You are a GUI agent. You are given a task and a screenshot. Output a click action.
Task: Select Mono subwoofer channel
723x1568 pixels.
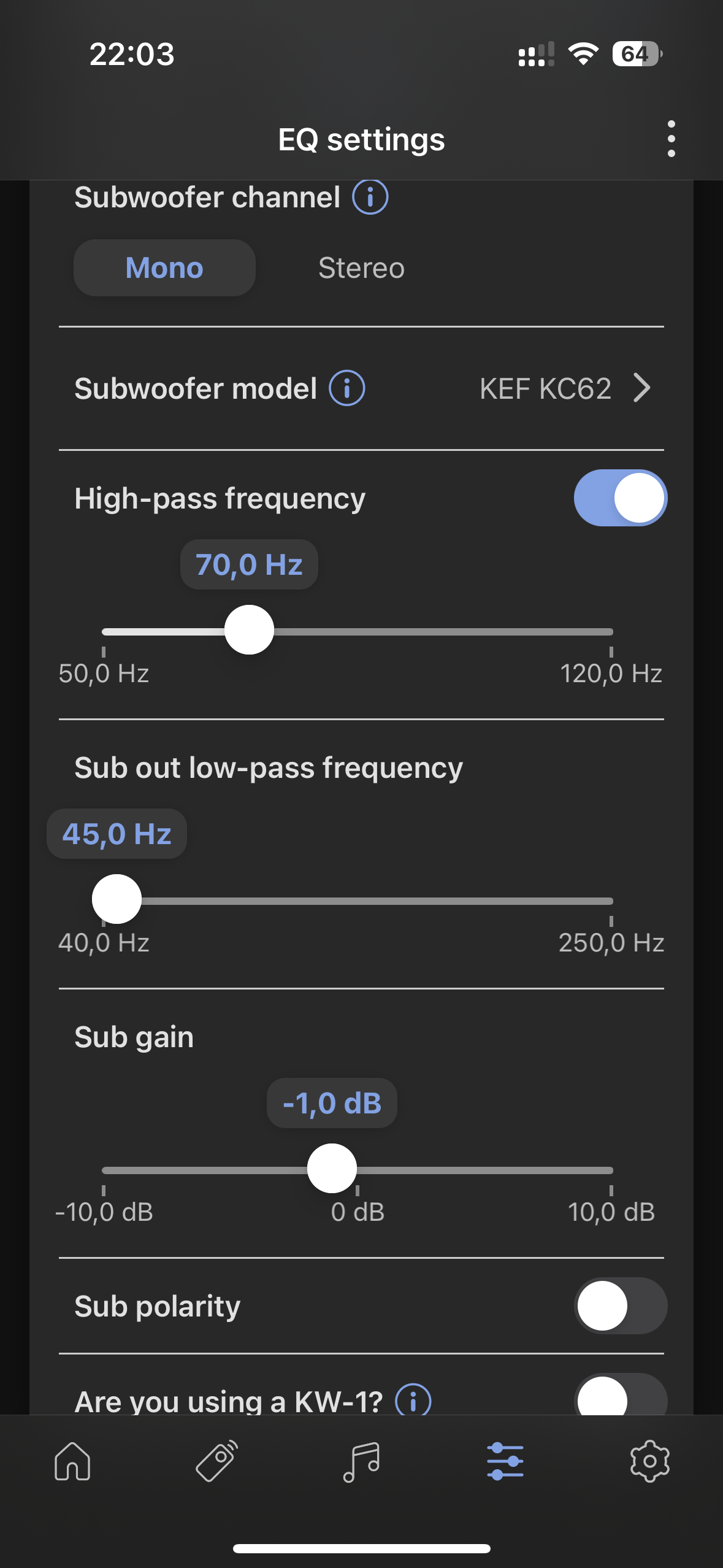click(164, 268)
